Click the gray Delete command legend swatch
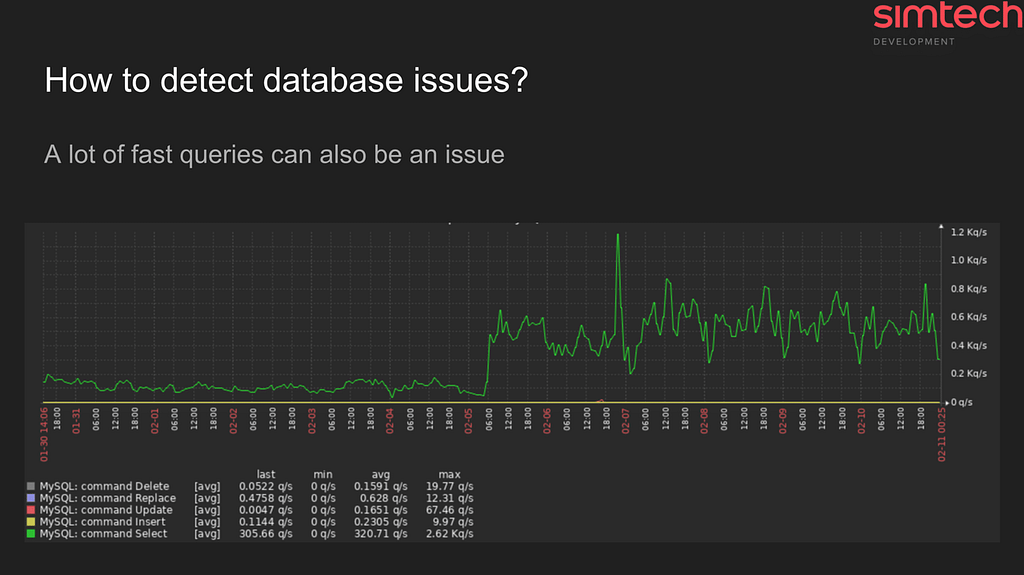Viewport: 1024px width, 575px height. [x=31, y=487]
